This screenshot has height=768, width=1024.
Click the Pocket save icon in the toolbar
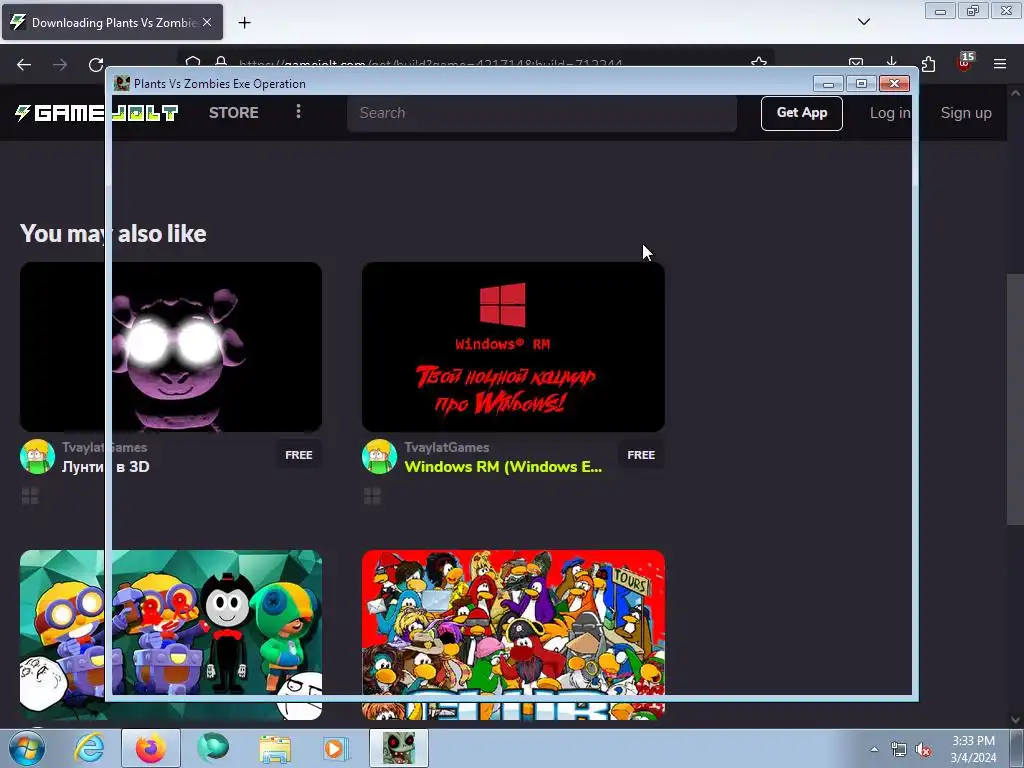point(856,63)
